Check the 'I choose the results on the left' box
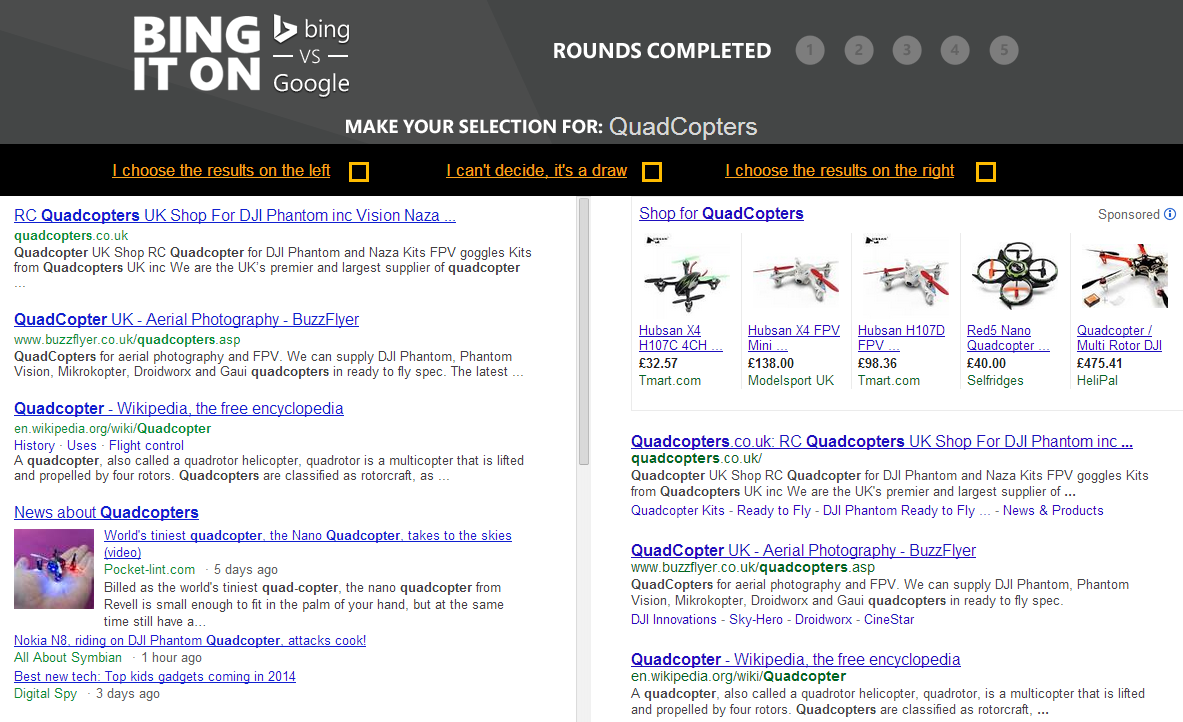The height and width of the screenshot is (722, 1183). [x=359, y=172]
